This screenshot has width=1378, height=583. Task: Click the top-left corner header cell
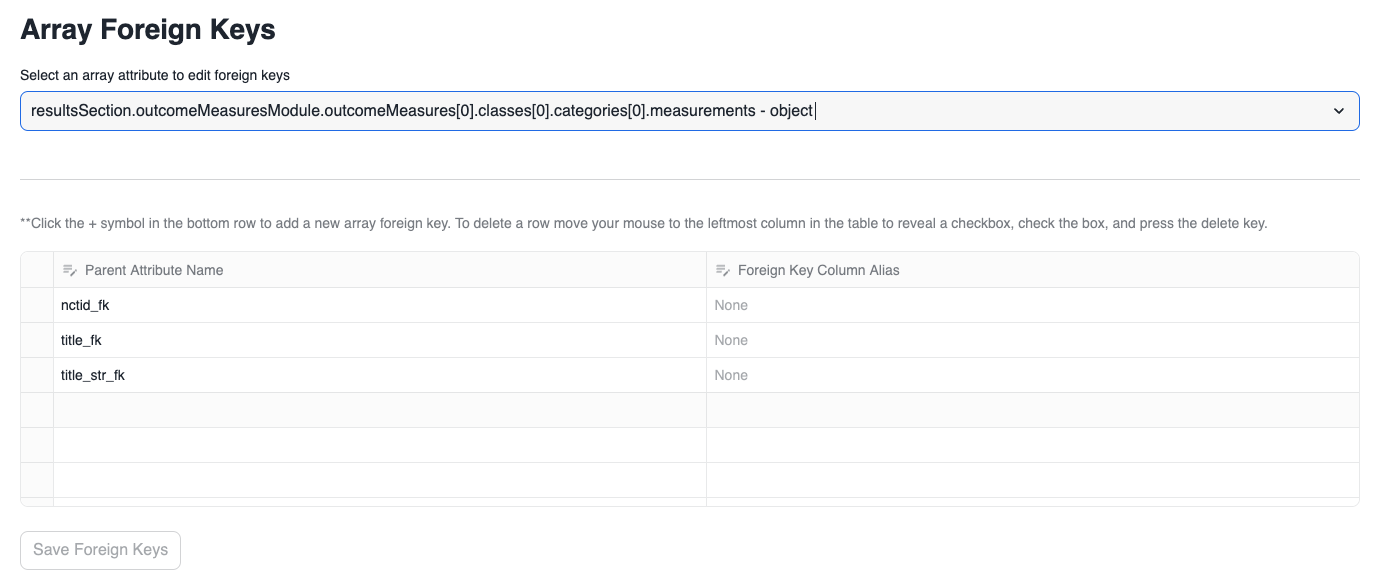(x=37, y=270)
